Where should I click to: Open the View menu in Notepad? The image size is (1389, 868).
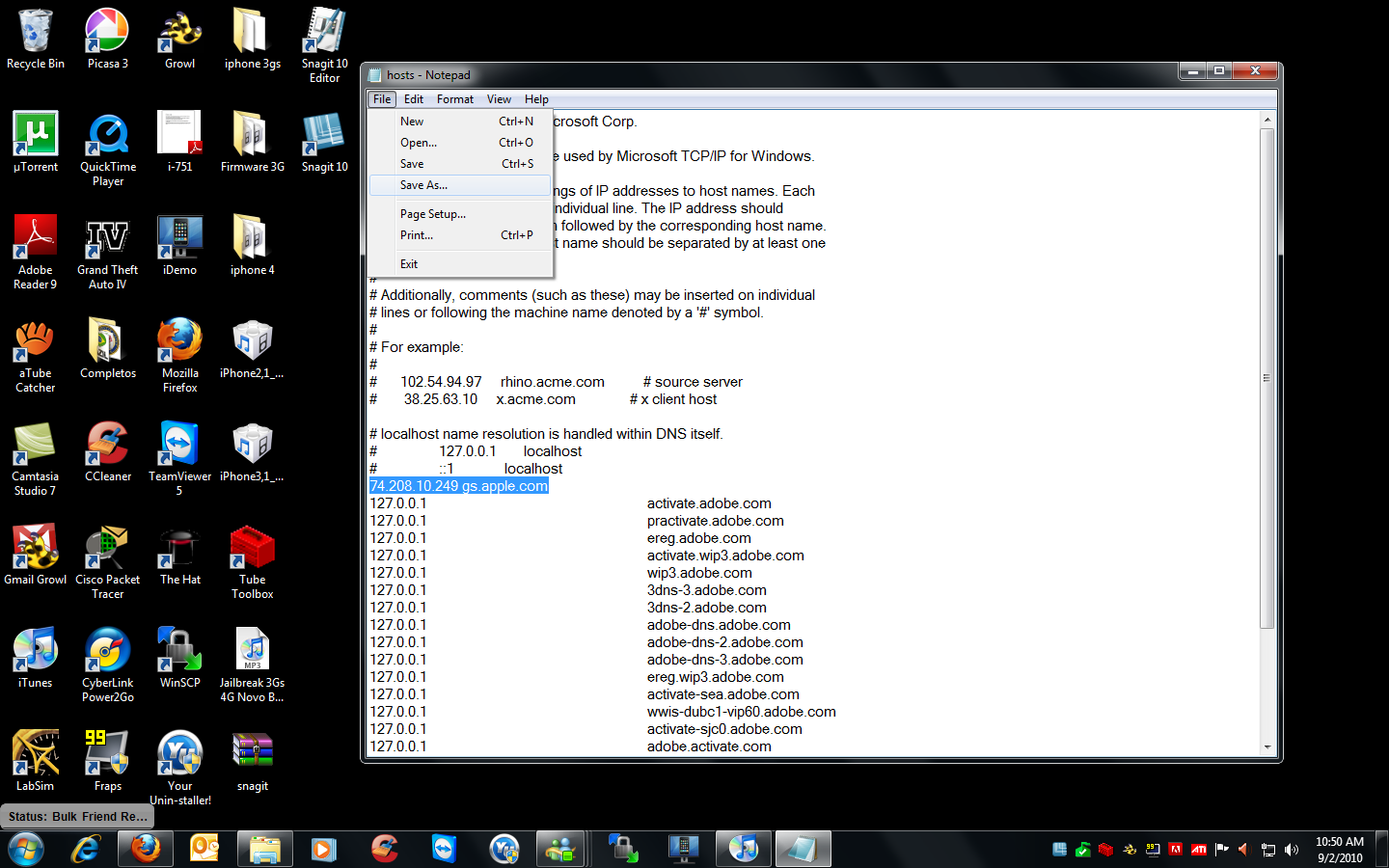point(499,99)
